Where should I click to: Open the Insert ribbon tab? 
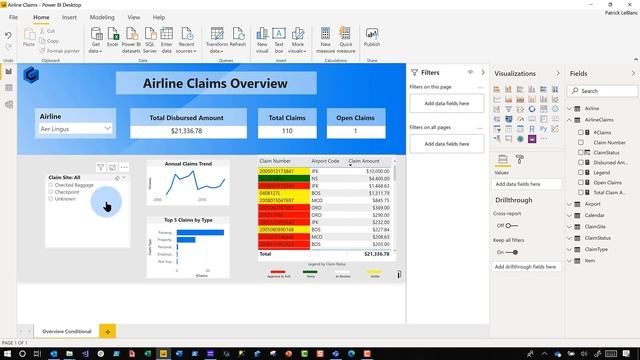click(69, 17)
